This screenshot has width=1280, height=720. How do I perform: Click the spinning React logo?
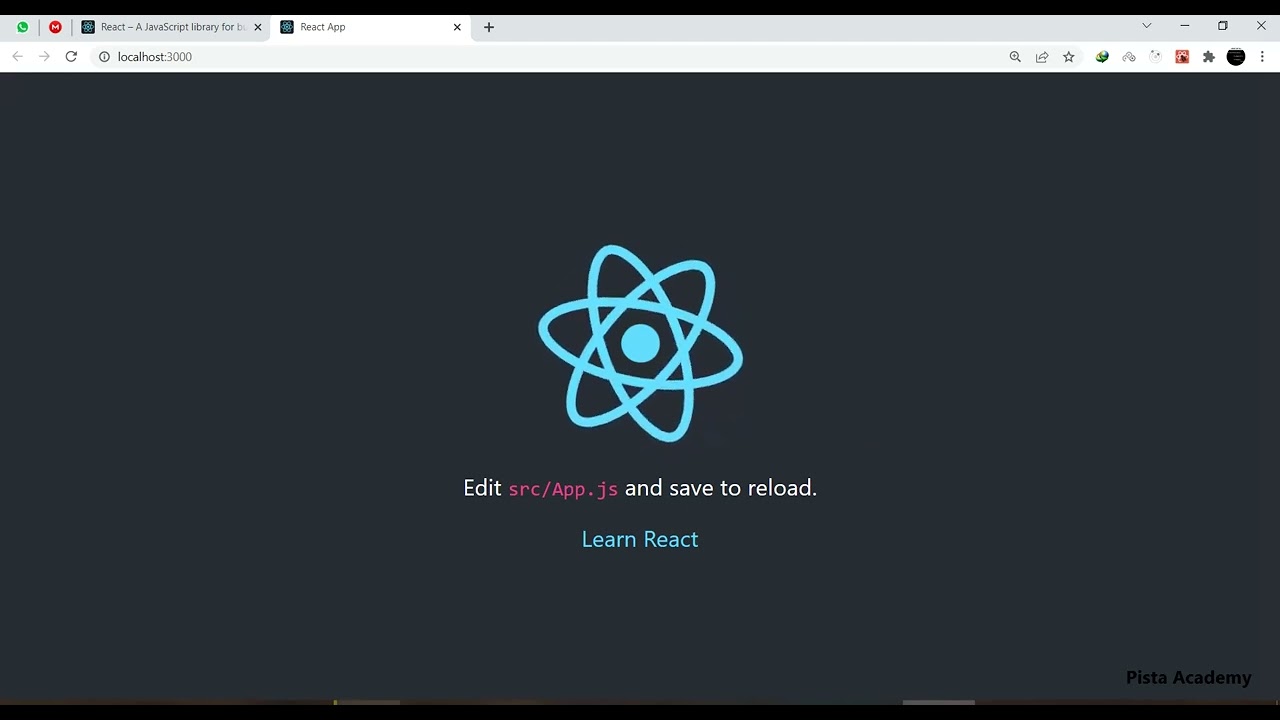(640, 343)
